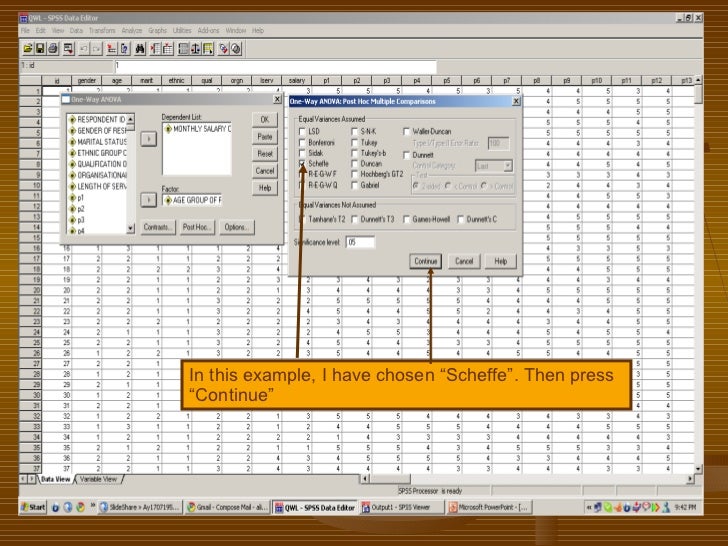Image resolution: width=728 pixels, height=546 pixels.
Task: Click the Go to Case toolbar icon
Action: (112, 49)
